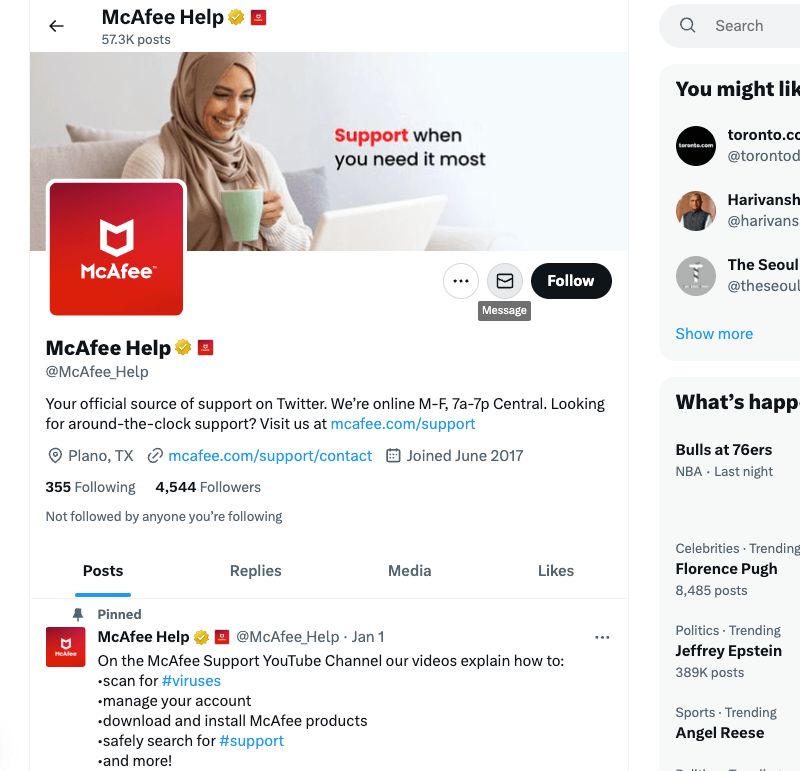This screenshot has height=771, width=800.
Task: Click the Message envelope icon
Action: coord(505,281)
